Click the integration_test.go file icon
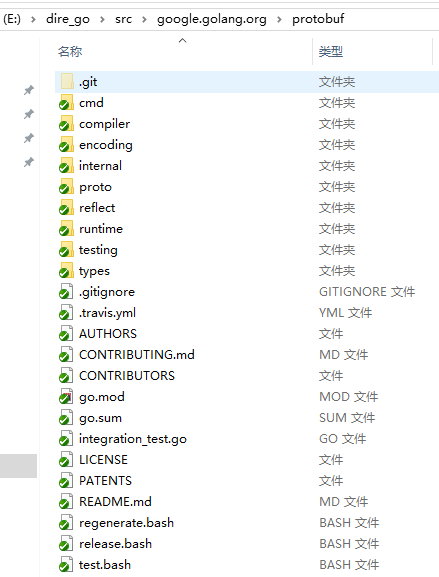The width and height of the screenshot is (439, 577). (66, 439)
